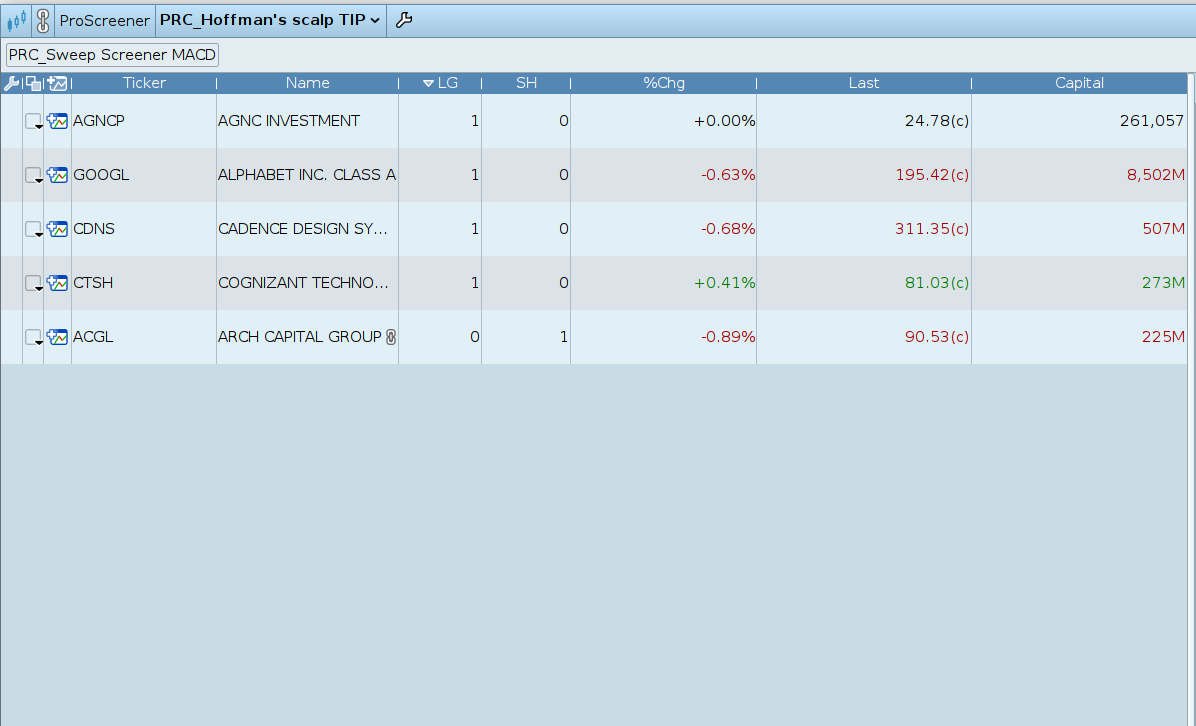1196x726 pixels.
Task: Click the 507M capital value
Action: [x=1164, y=229]
